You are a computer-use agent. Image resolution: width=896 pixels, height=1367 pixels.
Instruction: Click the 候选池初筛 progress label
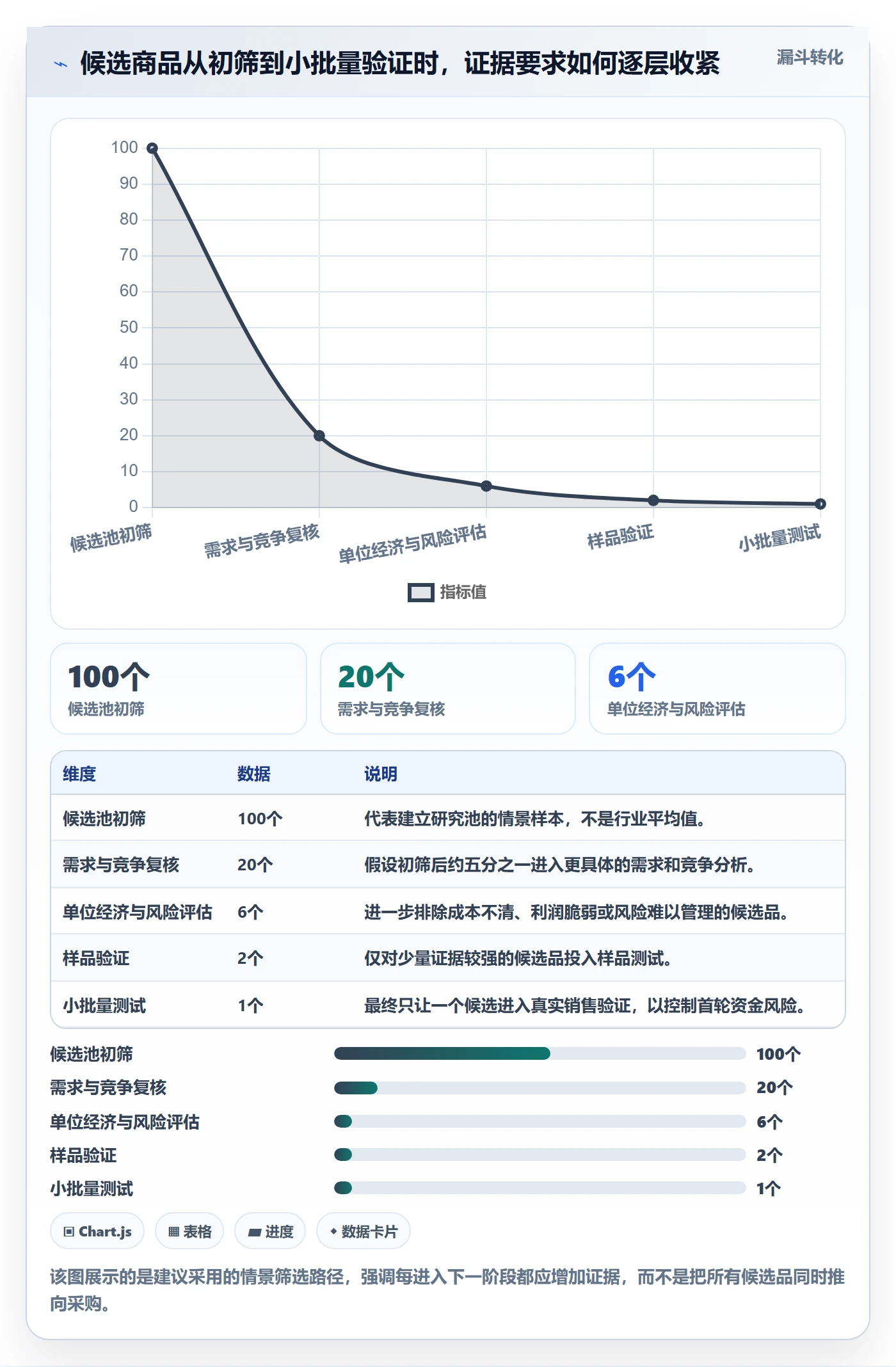tap(92, 1054)
